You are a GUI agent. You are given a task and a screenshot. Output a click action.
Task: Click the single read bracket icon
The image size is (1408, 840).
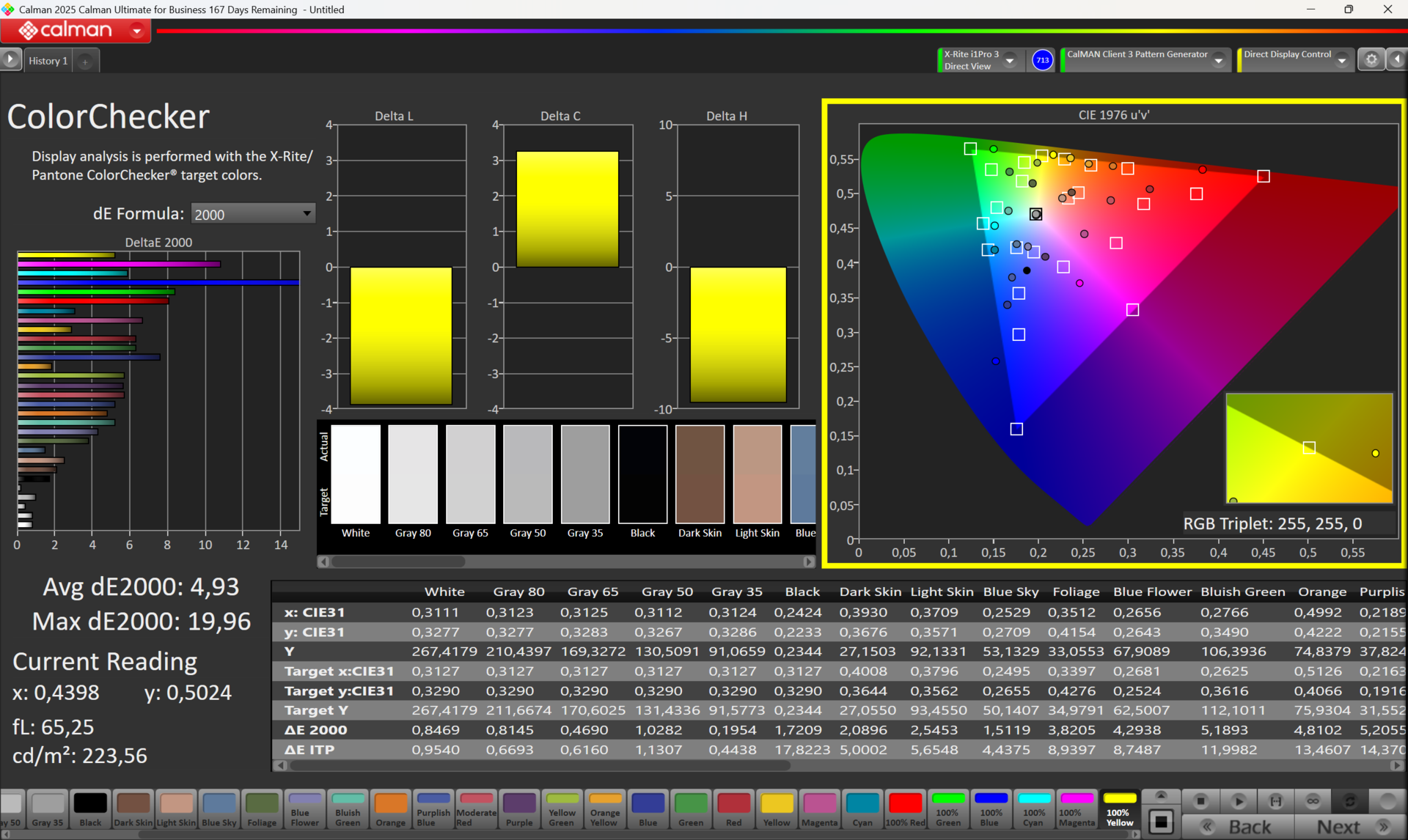coord(1276,801)
